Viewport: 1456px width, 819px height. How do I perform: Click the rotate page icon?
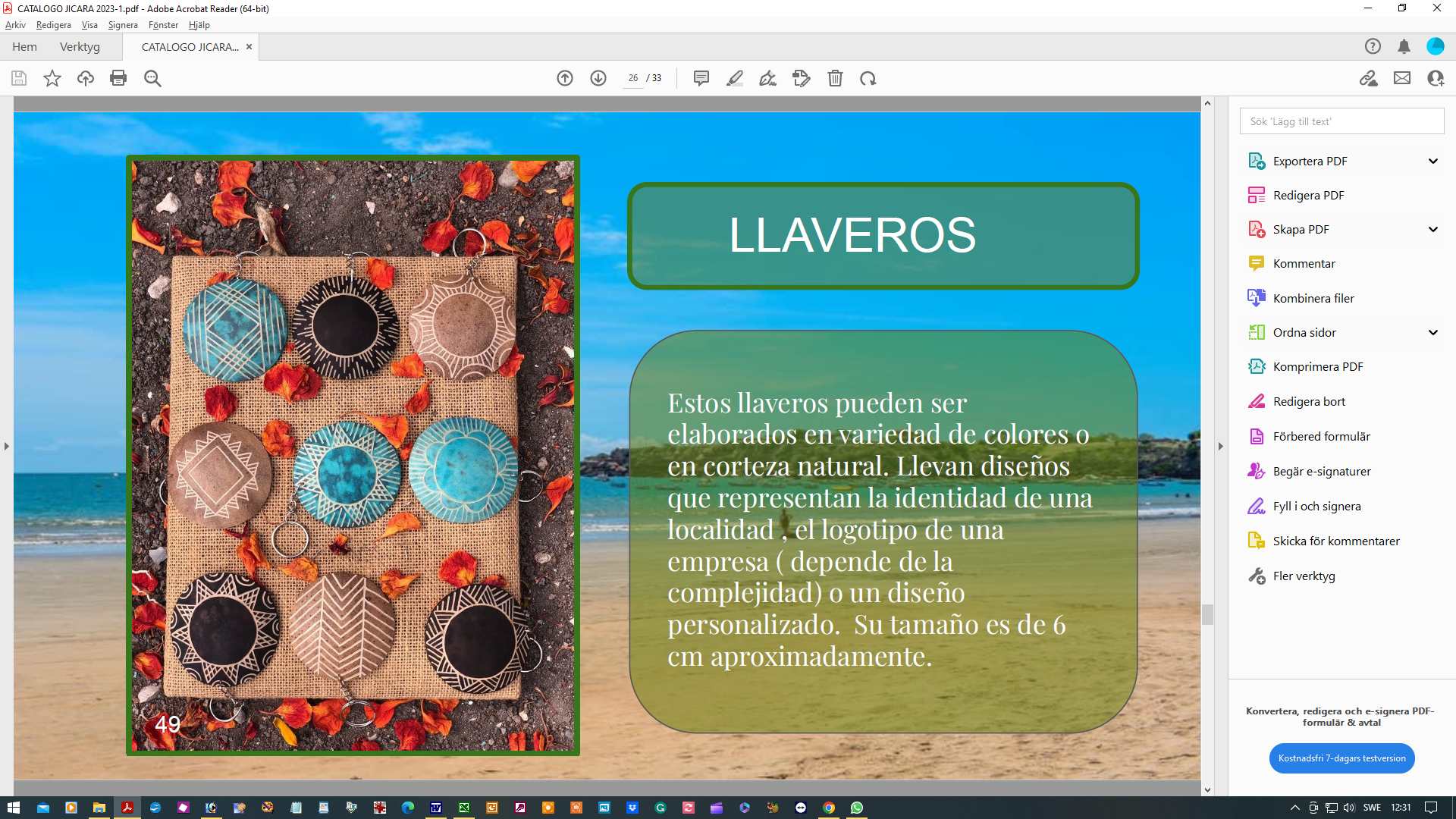[868, 78]
